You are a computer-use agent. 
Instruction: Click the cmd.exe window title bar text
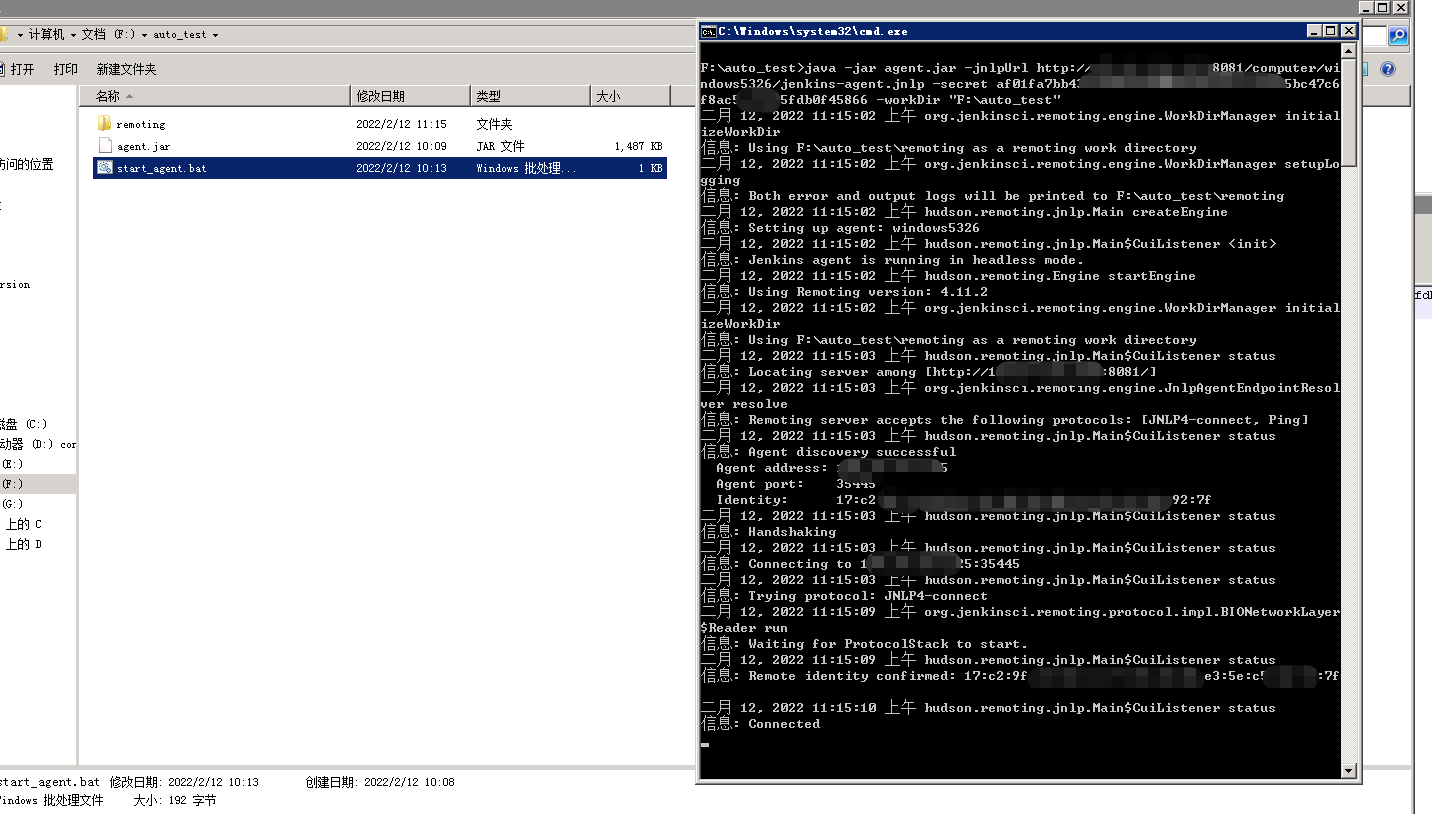pyautogui.click(x=813, y=31)
